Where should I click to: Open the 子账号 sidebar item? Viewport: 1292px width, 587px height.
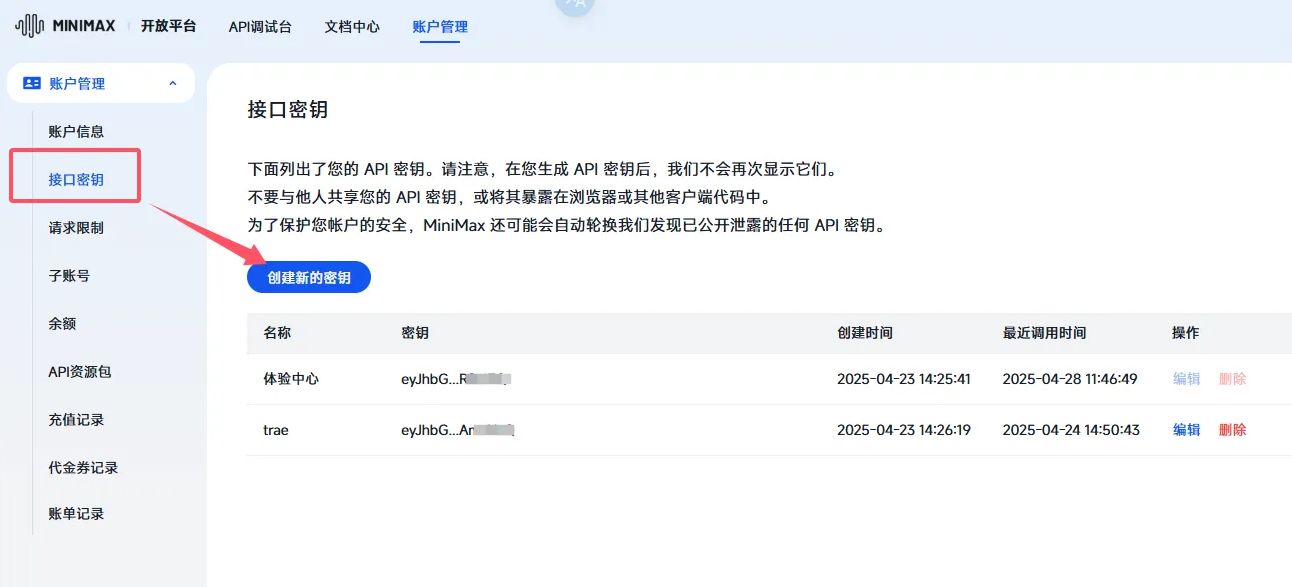69,276
